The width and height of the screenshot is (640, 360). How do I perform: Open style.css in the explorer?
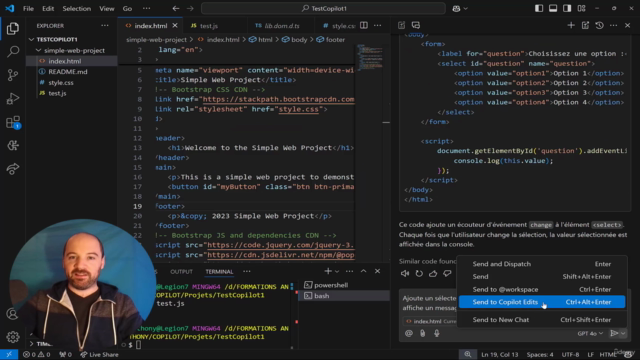pyautogui.click(x=61, y=82)
